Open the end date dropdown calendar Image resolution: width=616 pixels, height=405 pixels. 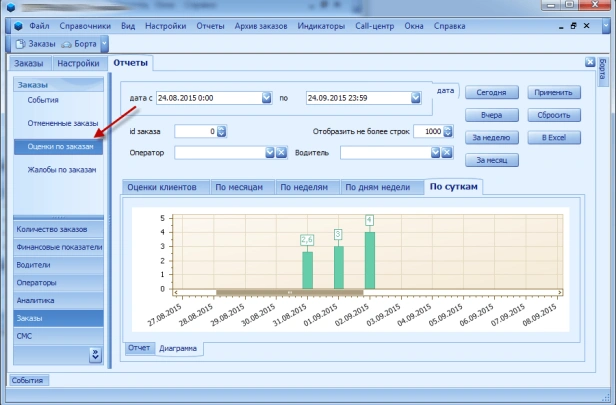[413, 98]
